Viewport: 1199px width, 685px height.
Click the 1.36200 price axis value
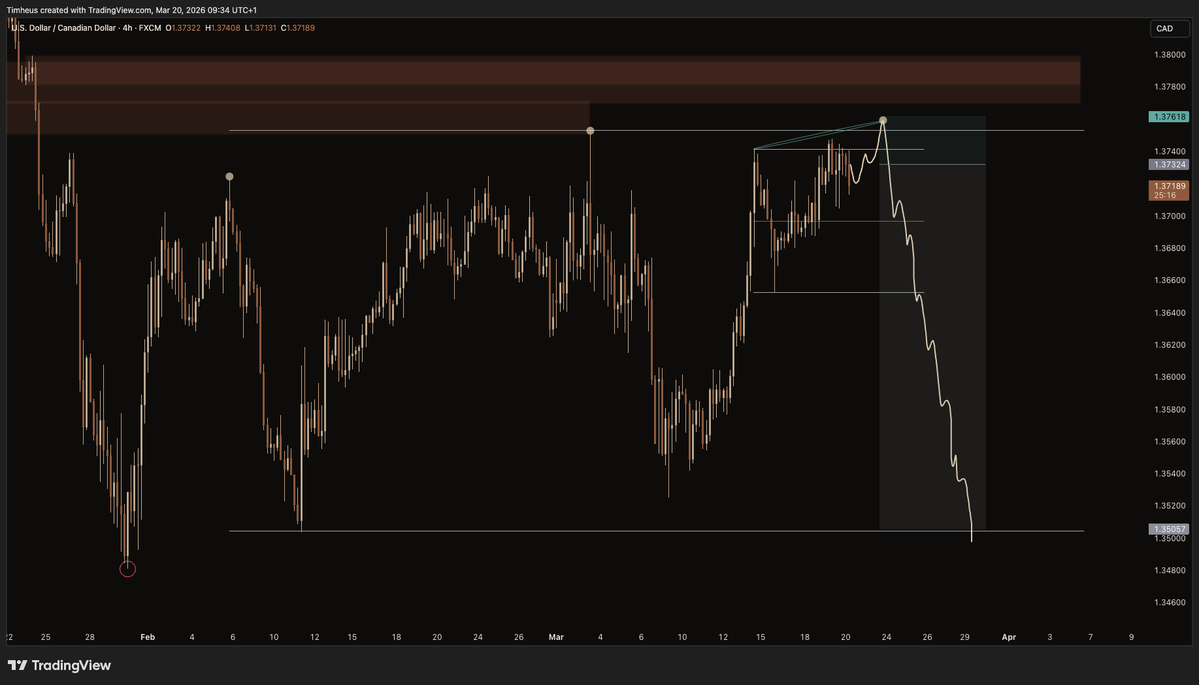(x=1170, y=345)
